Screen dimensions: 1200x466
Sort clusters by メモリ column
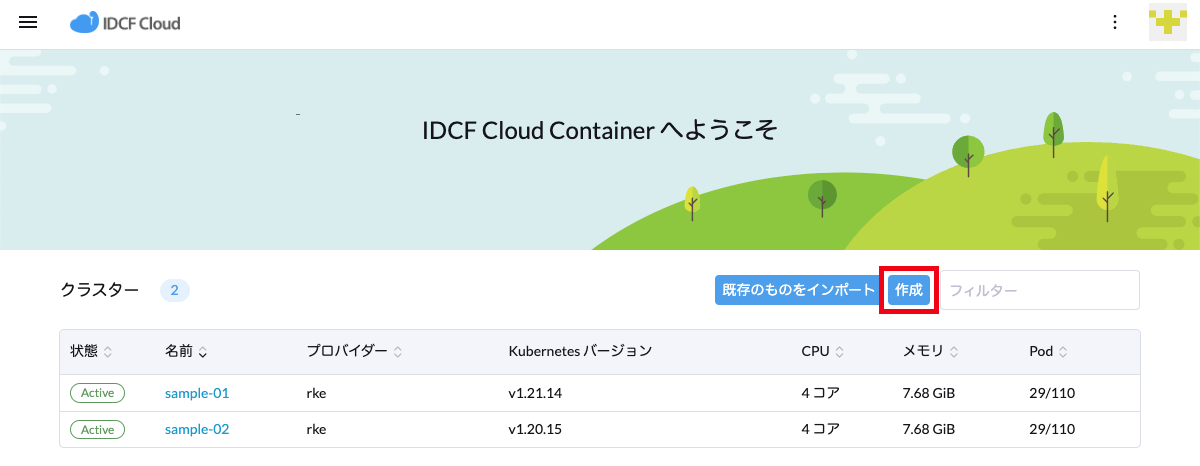pyautogui.click(x=930, y=352)
